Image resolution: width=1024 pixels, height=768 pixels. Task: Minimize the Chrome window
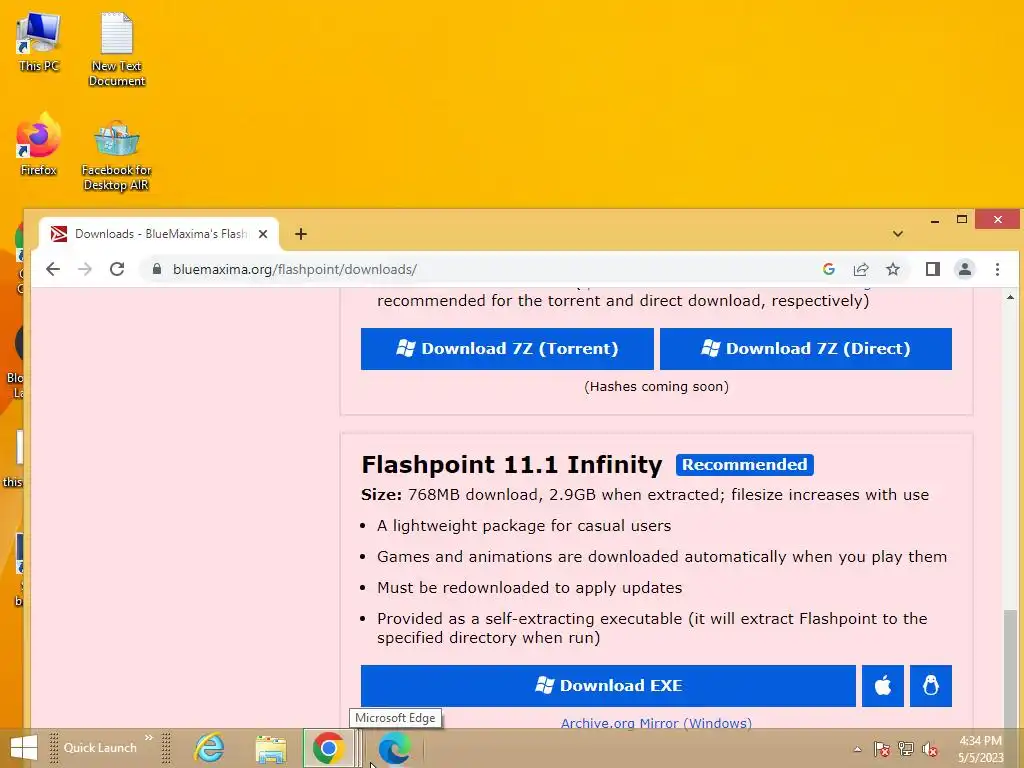tap(935, 220)
